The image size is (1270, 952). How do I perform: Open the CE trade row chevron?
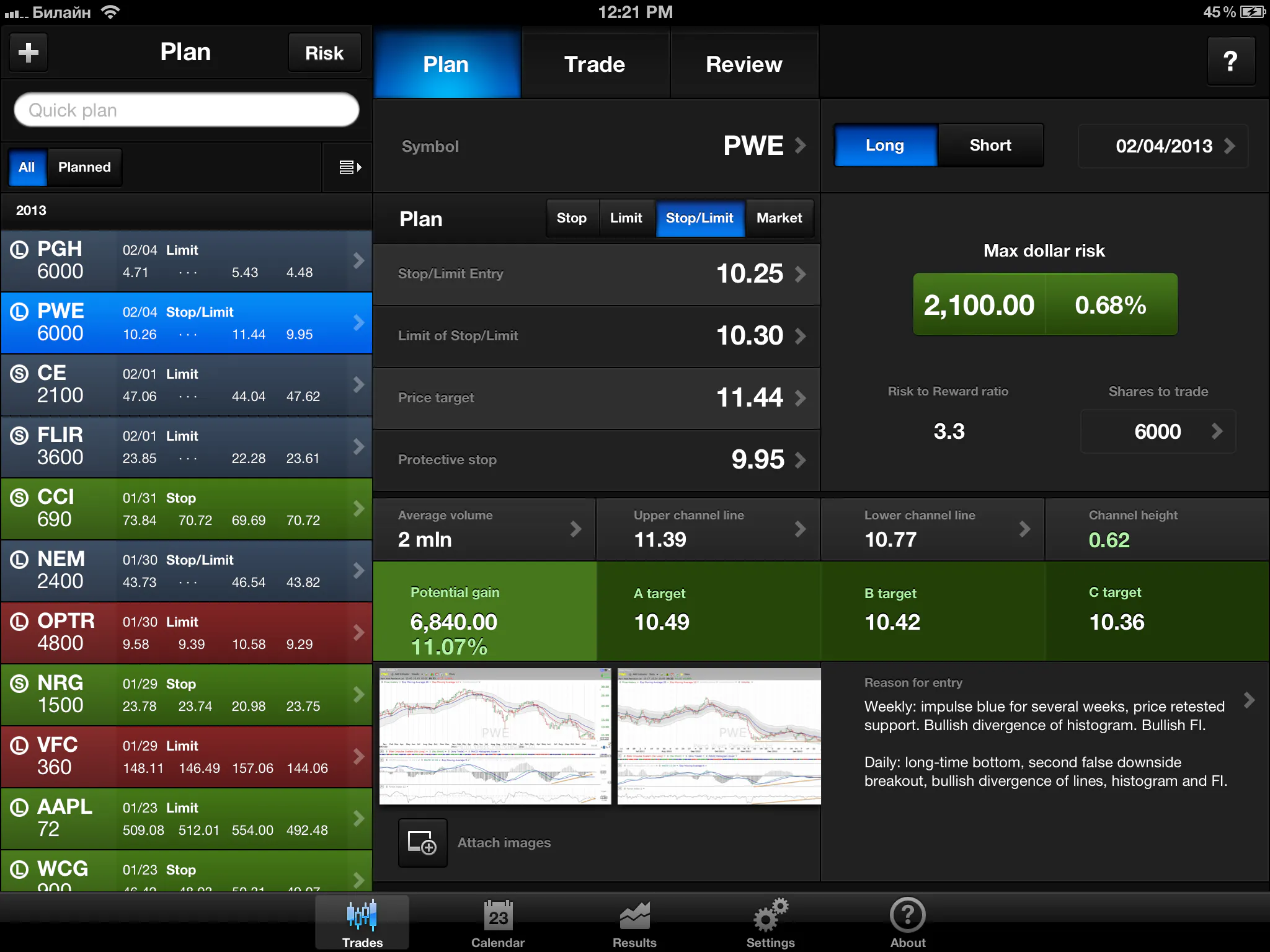click(x=358, y=384)
